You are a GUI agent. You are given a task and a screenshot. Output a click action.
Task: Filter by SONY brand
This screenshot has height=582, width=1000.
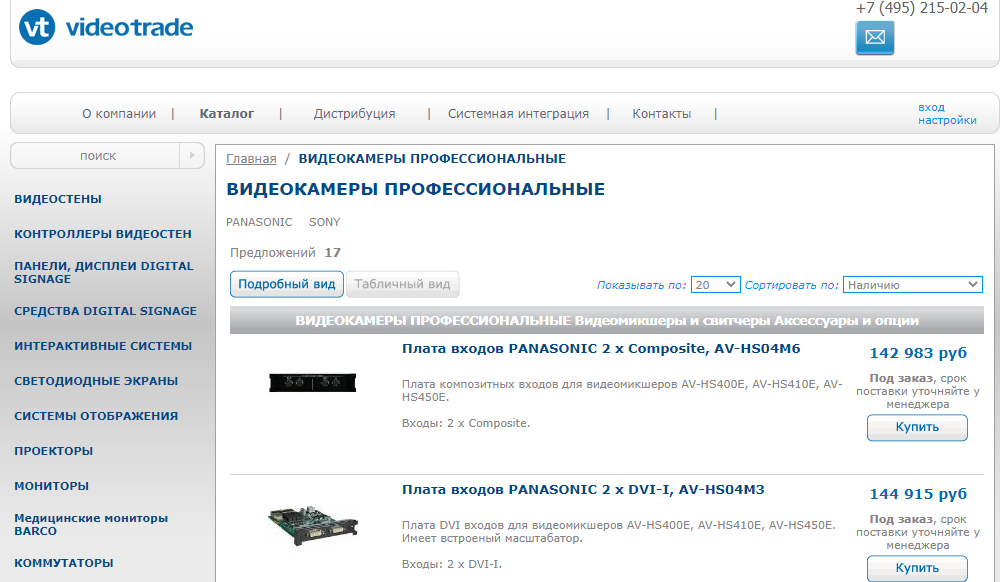325,222
